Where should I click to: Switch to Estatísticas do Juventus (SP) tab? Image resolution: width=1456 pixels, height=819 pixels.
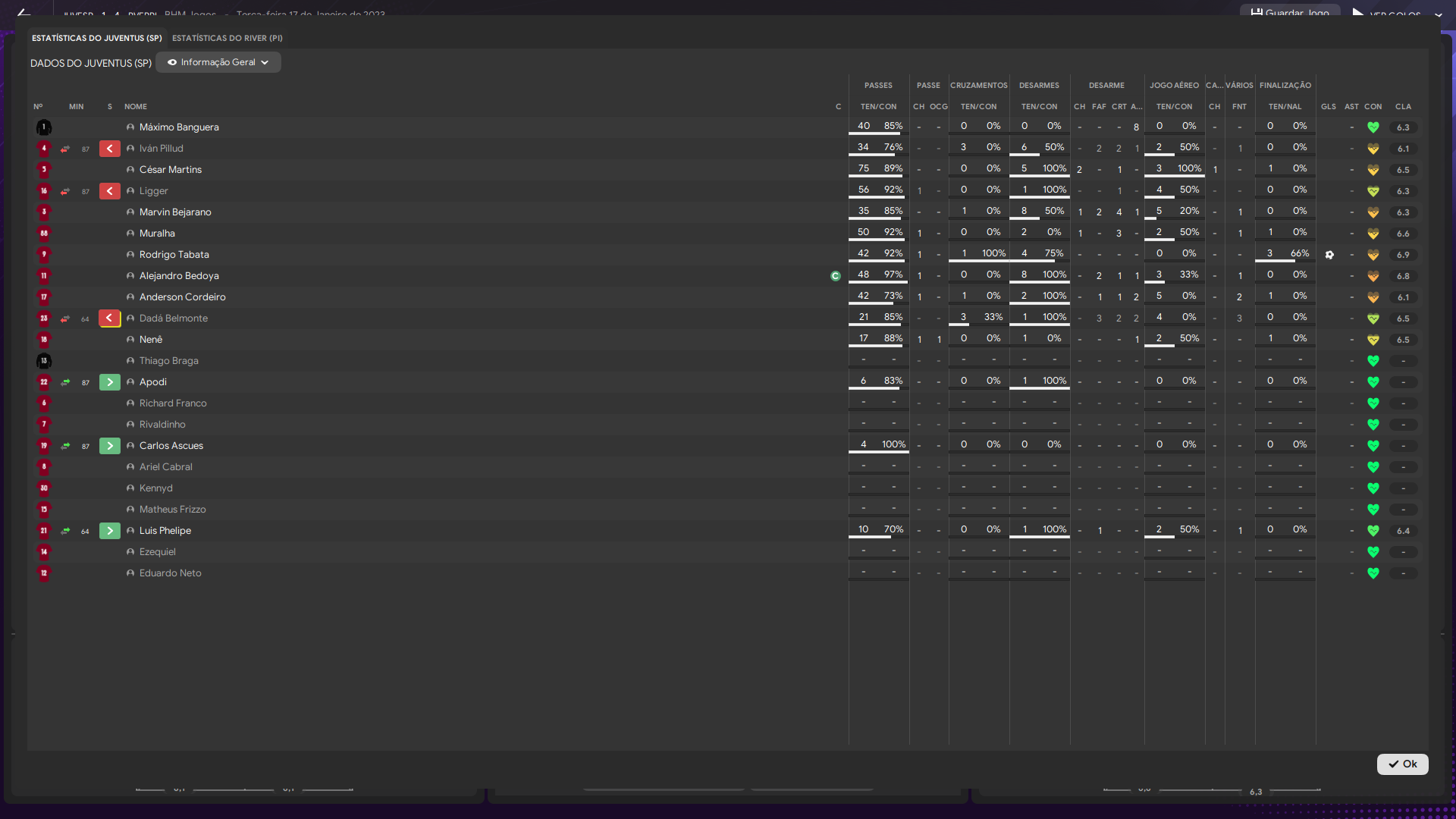(x=97, y=38)
